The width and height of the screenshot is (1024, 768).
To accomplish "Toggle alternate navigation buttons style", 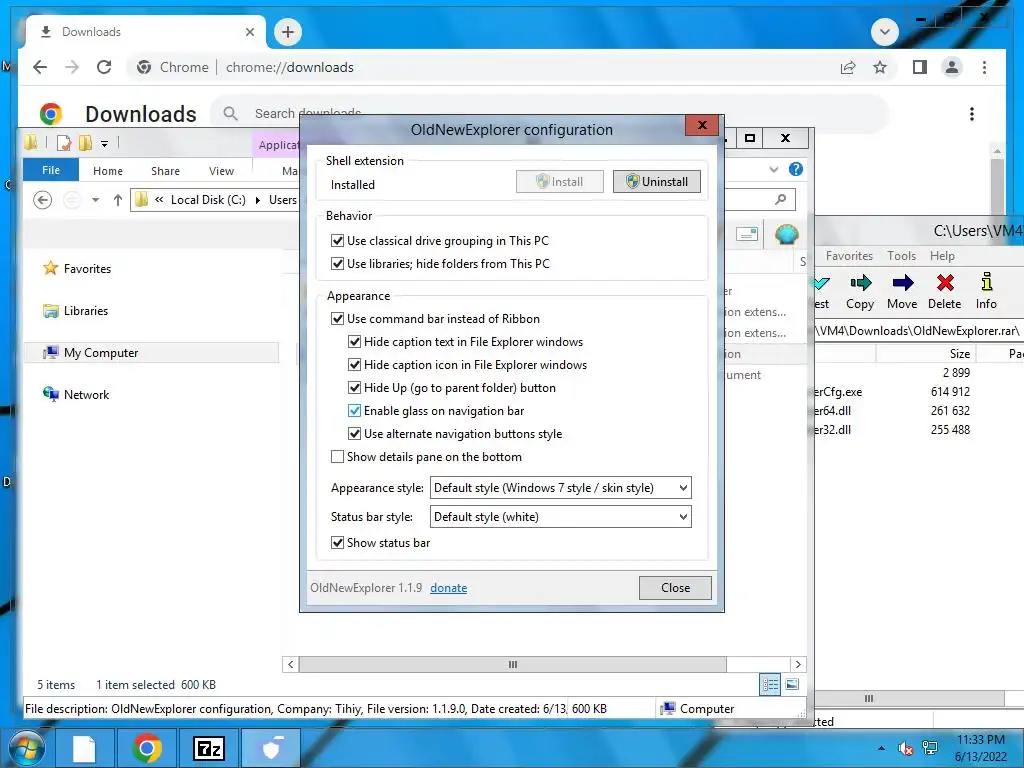I will (354, 434).
